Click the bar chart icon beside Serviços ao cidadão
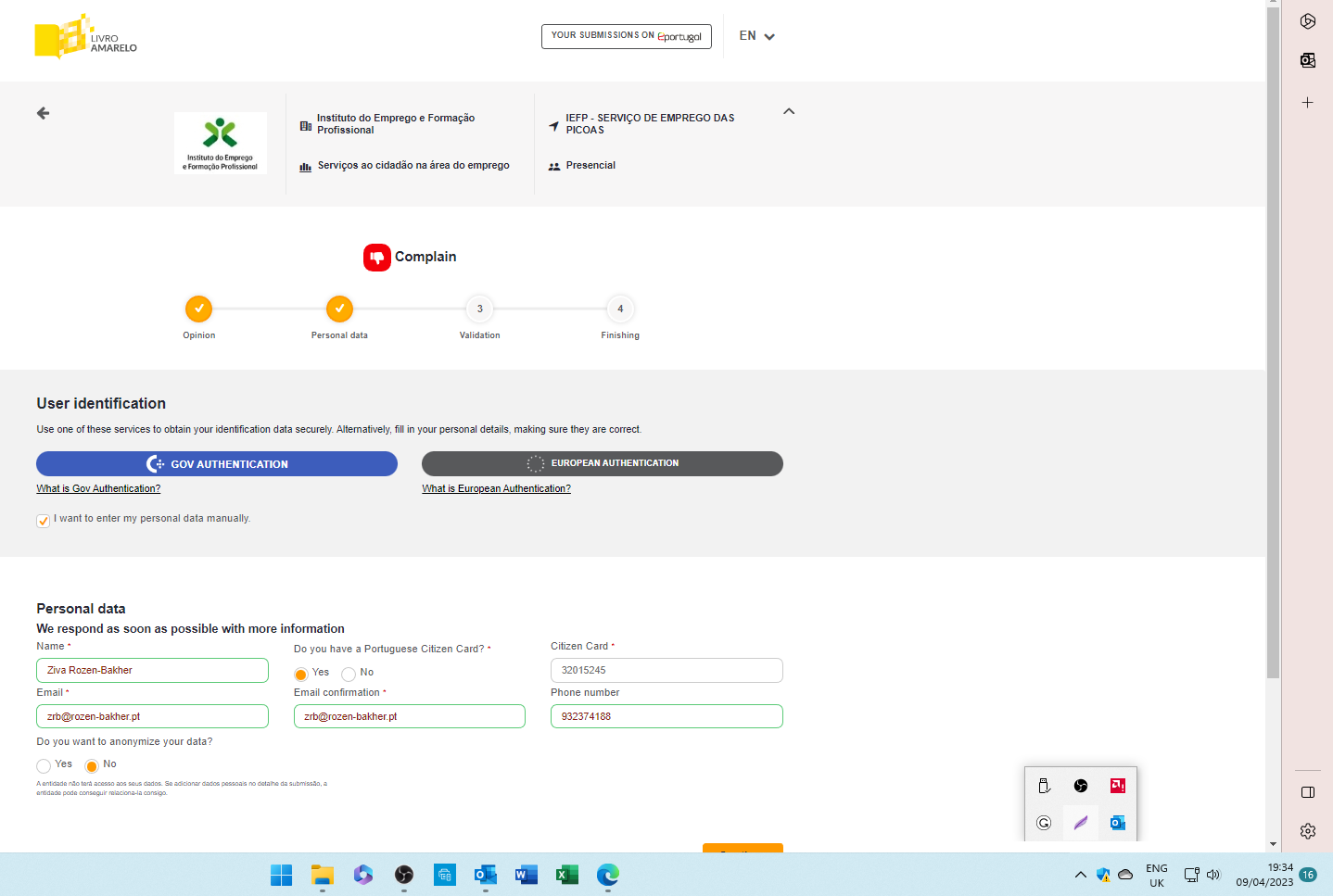Screen dimensions: 1333x896 coord(306,167)
